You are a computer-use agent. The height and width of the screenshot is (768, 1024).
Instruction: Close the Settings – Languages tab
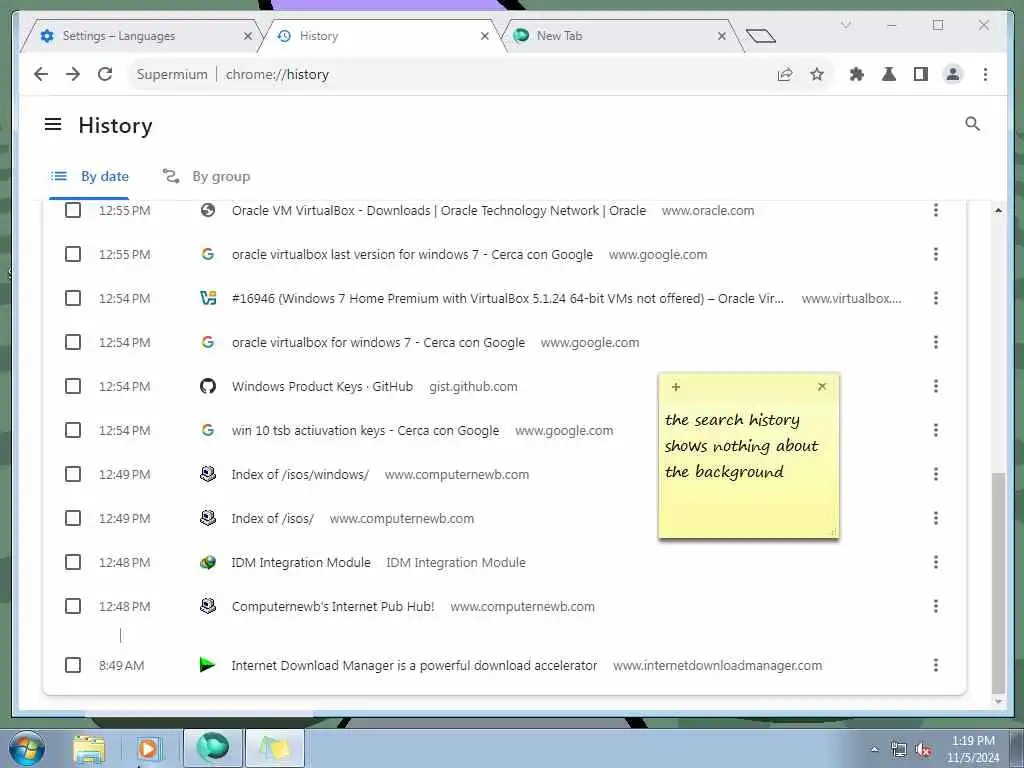[248, 36]
